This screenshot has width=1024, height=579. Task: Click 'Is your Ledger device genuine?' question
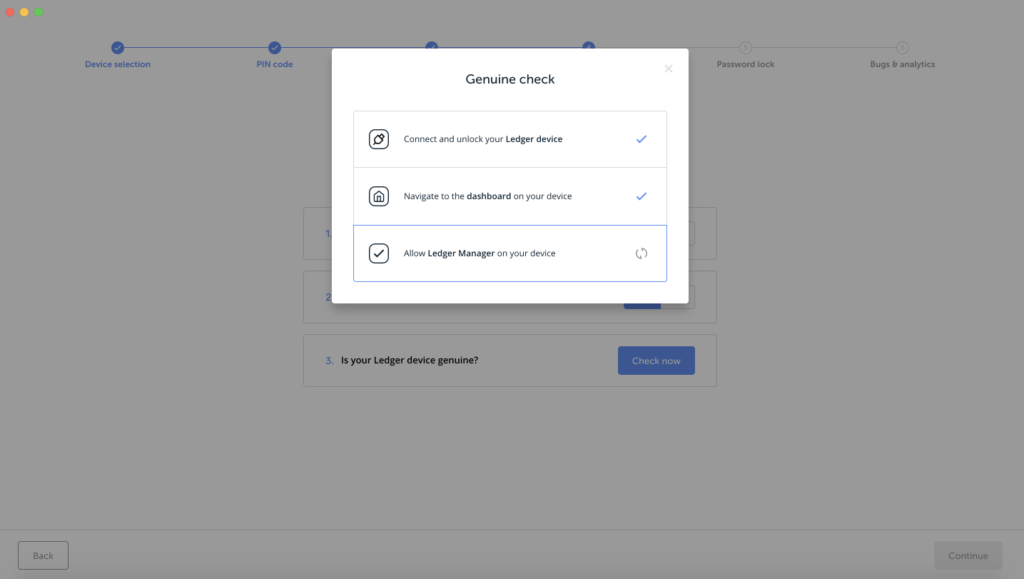[409, 360]
